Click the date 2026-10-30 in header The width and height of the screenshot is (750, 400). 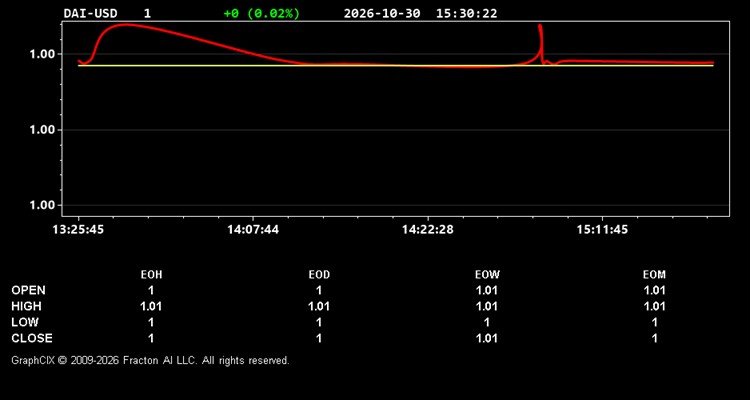click(382, 13)
